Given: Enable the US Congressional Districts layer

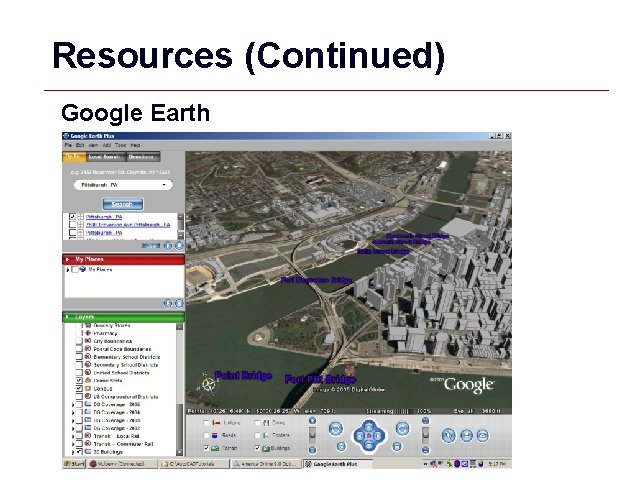Looking at the screenshot, I should (x=79, y=396).
